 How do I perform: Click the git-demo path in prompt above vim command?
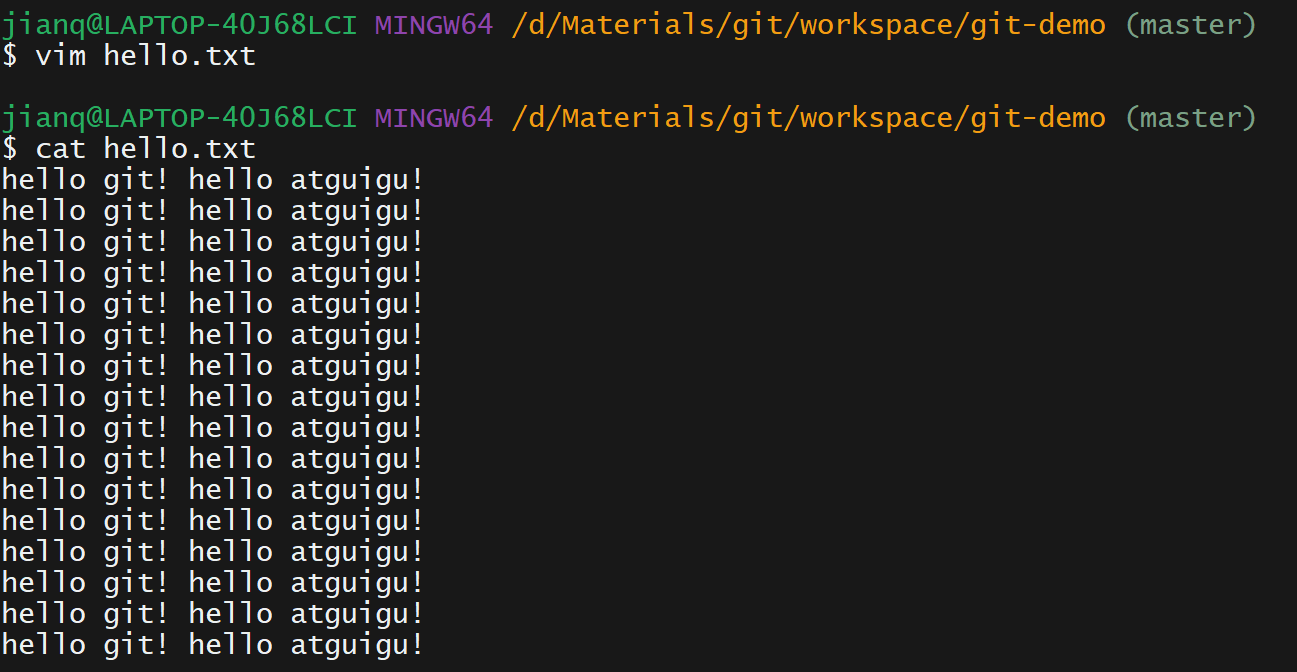809,25
